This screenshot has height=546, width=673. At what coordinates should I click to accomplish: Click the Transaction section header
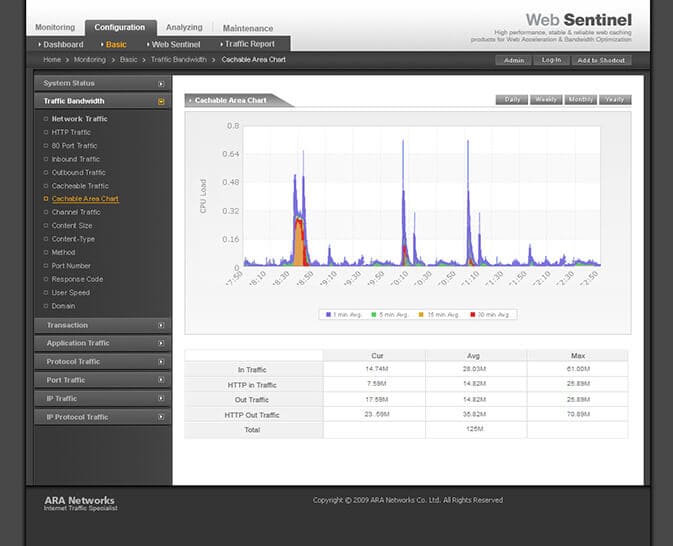pos(103,325)
